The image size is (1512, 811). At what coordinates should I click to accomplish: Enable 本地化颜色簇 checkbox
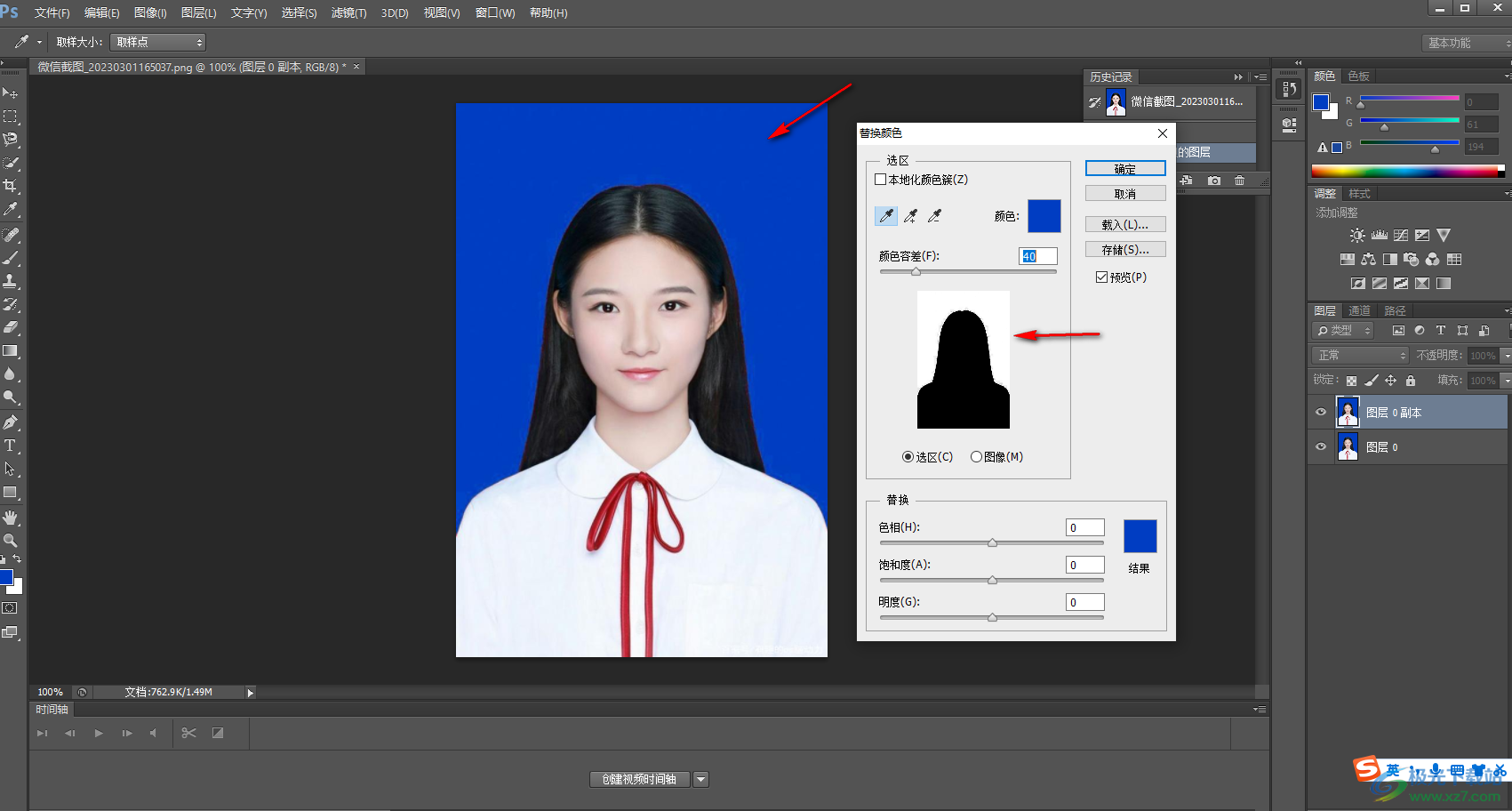click(x=881, y=180)
